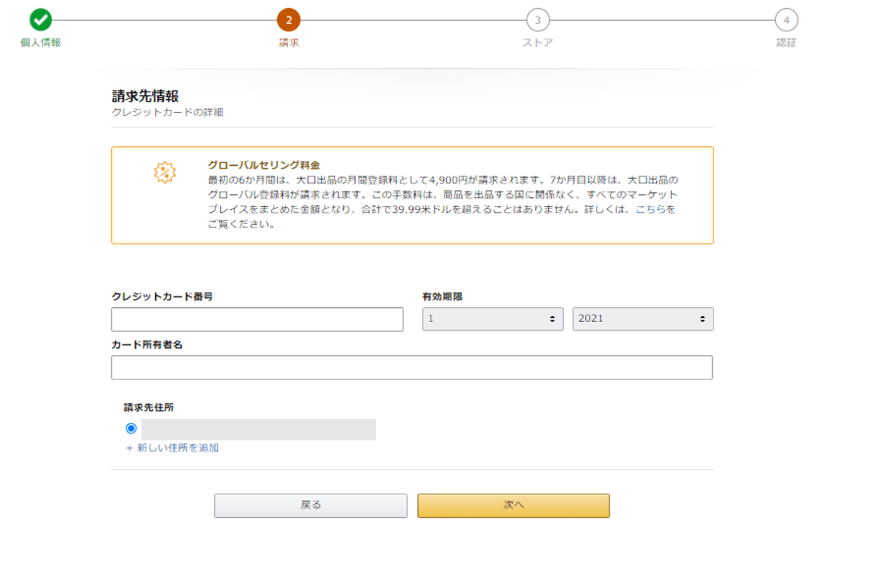
Task: Go to the 個人情報 step label
Action: [x=40, y=43]
